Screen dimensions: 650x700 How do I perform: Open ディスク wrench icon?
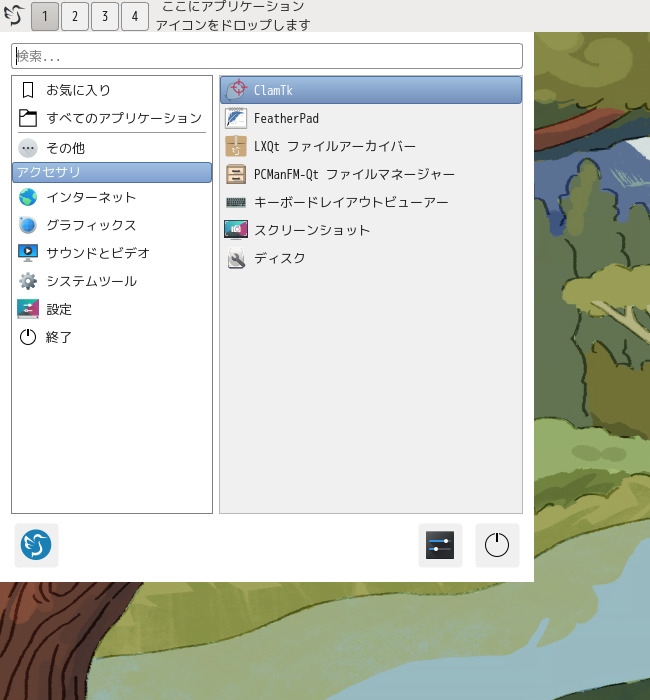click(236, 258)
